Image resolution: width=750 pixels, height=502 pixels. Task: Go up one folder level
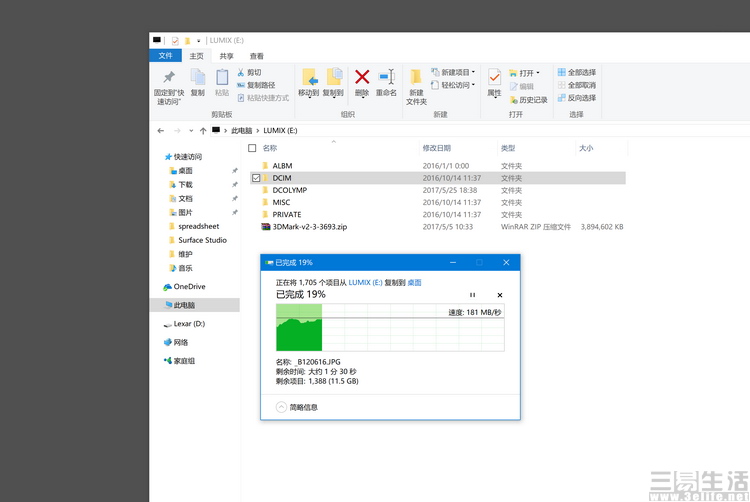(203, 131)
